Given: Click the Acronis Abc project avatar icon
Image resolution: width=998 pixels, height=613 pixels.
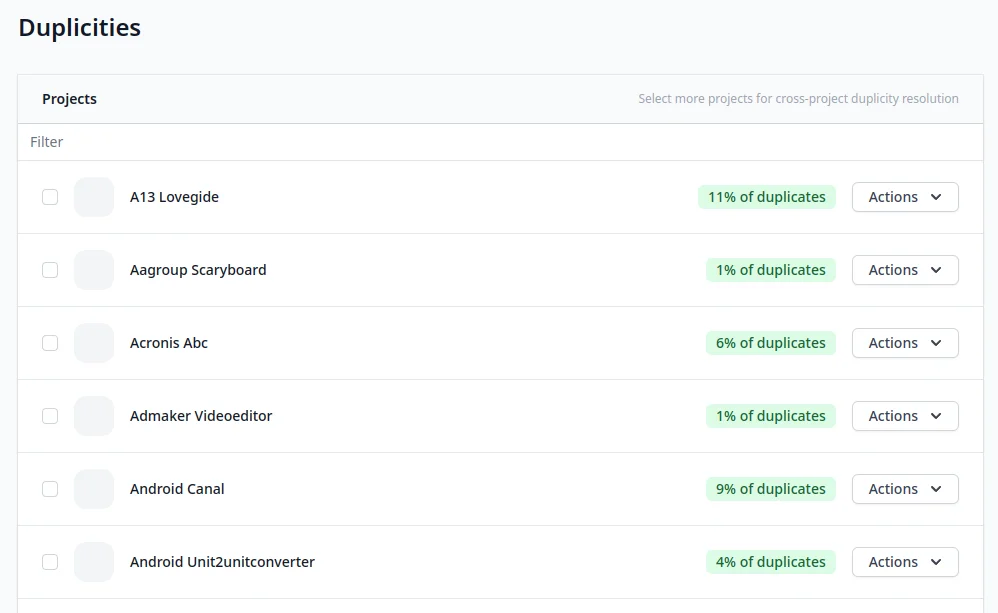Looking at the screenshot, I should [x=94, y=343].
